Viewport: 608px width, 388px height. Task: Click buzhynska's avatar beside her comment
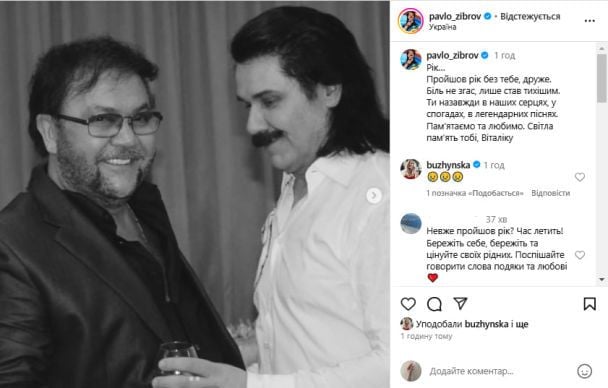coord(411,169)
